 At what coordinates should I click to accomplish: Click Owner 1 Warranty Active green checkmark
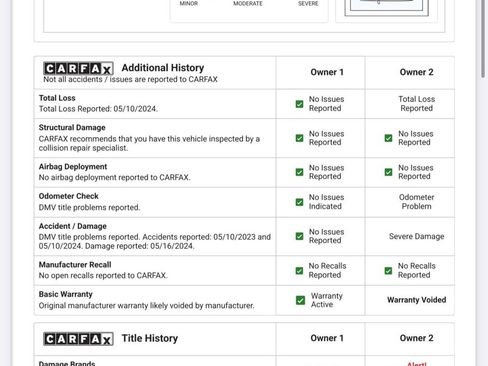click(300, 300)
